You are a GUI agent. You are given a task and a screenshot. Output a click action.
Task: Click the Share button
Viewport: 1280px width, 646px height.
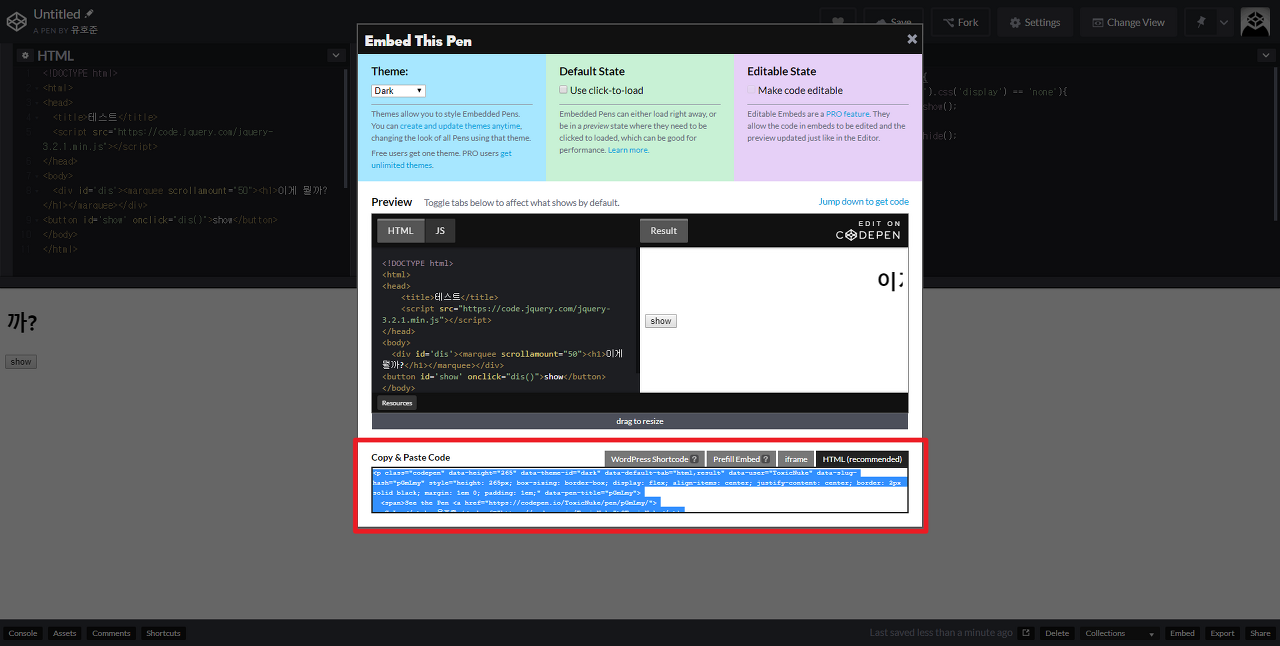1260,633
